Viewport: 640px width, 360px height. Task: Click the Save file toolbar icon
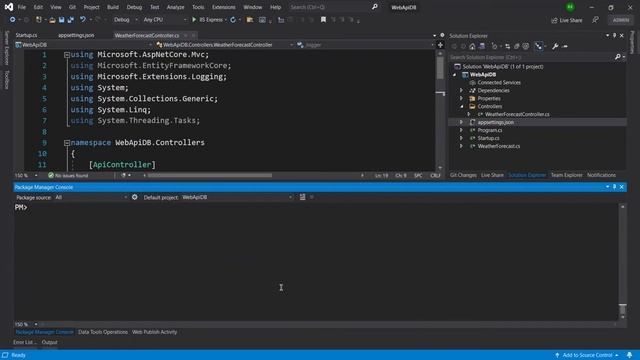[x=61, y=20]
